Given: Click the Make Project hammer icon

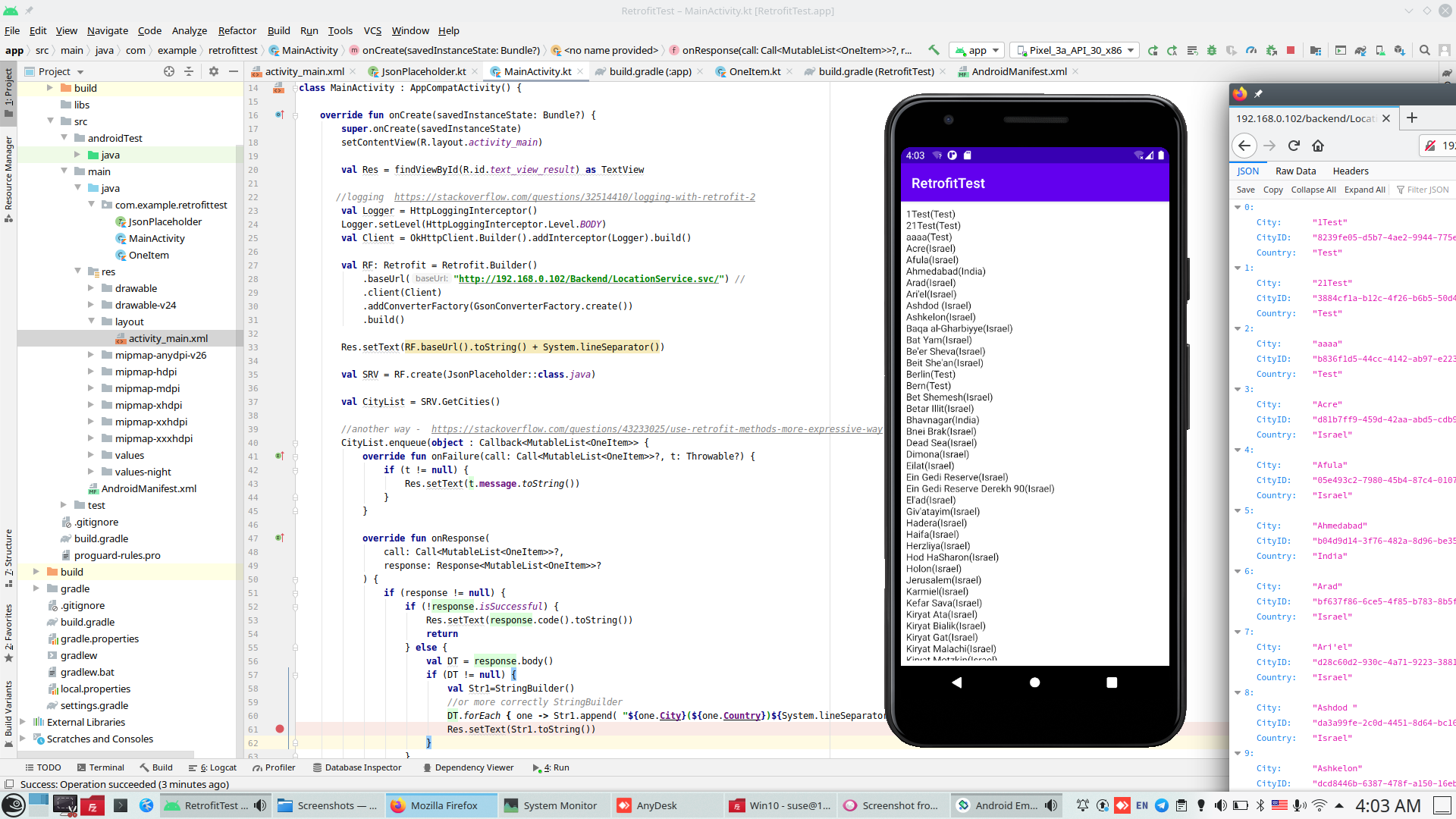Looking at the screenshot, I should click(934, 50).
